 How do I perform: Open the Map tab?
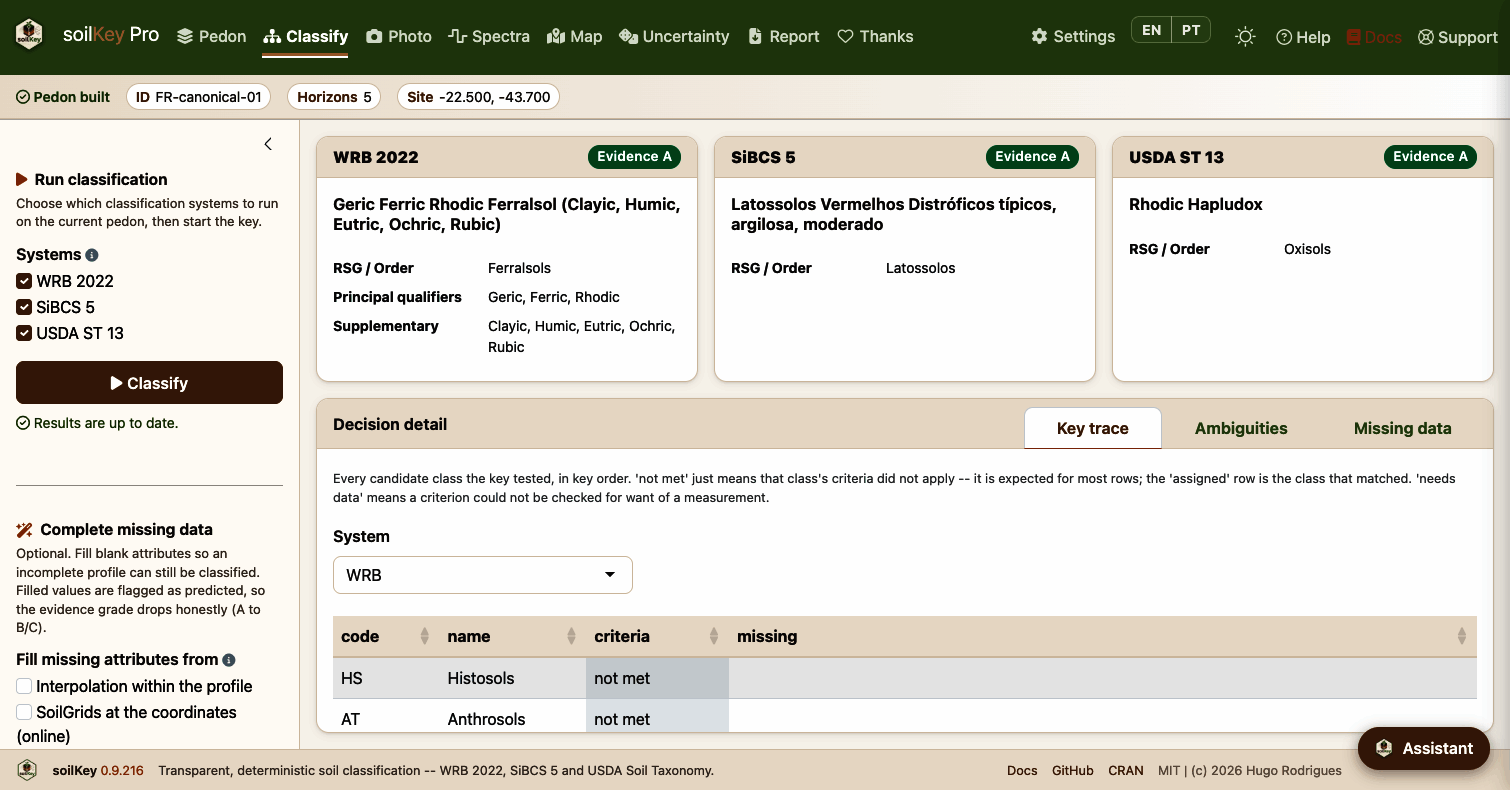(x=575, y=36)
